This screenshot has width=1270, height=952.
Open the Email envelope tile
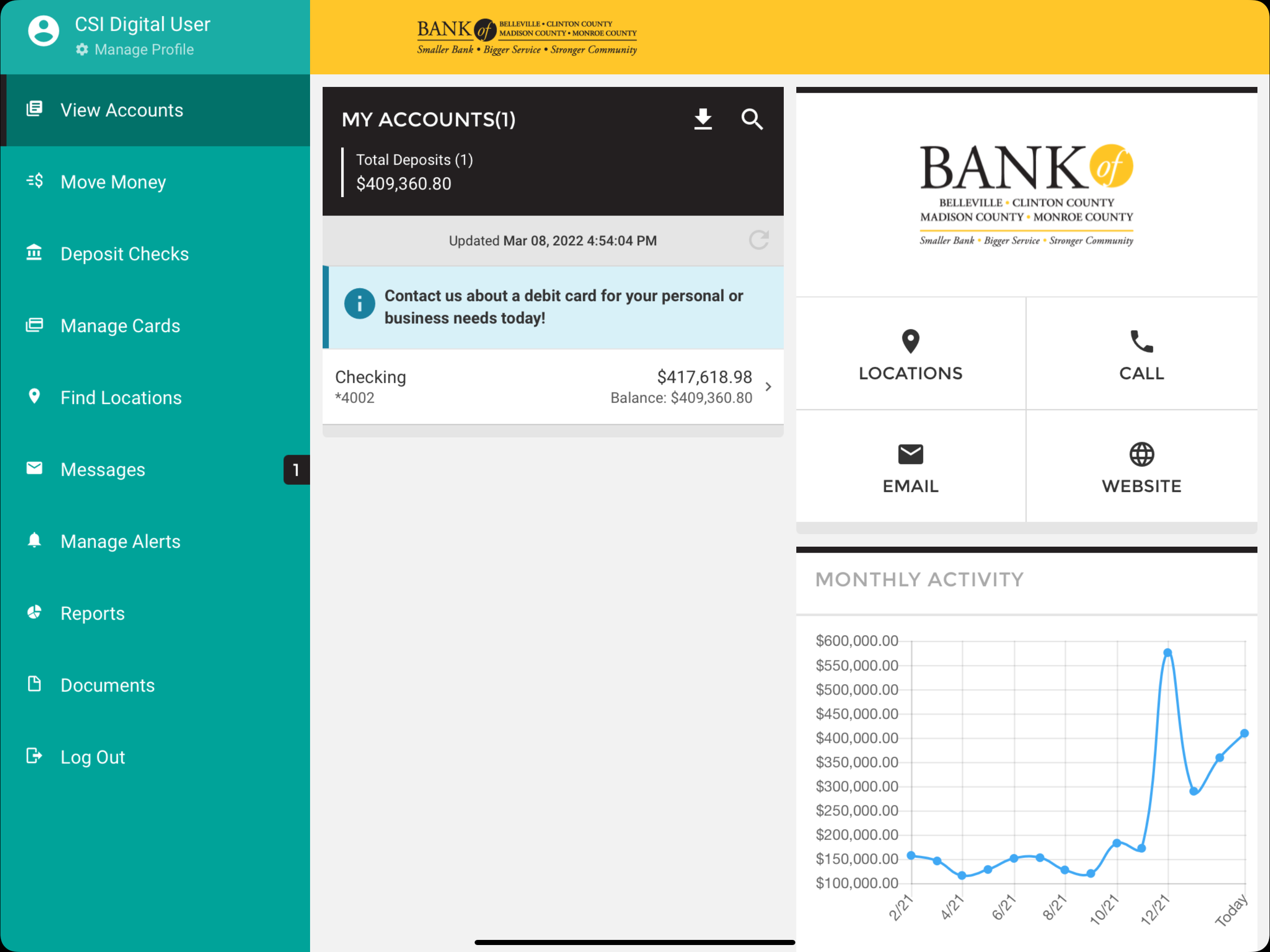tap(911, 467)
